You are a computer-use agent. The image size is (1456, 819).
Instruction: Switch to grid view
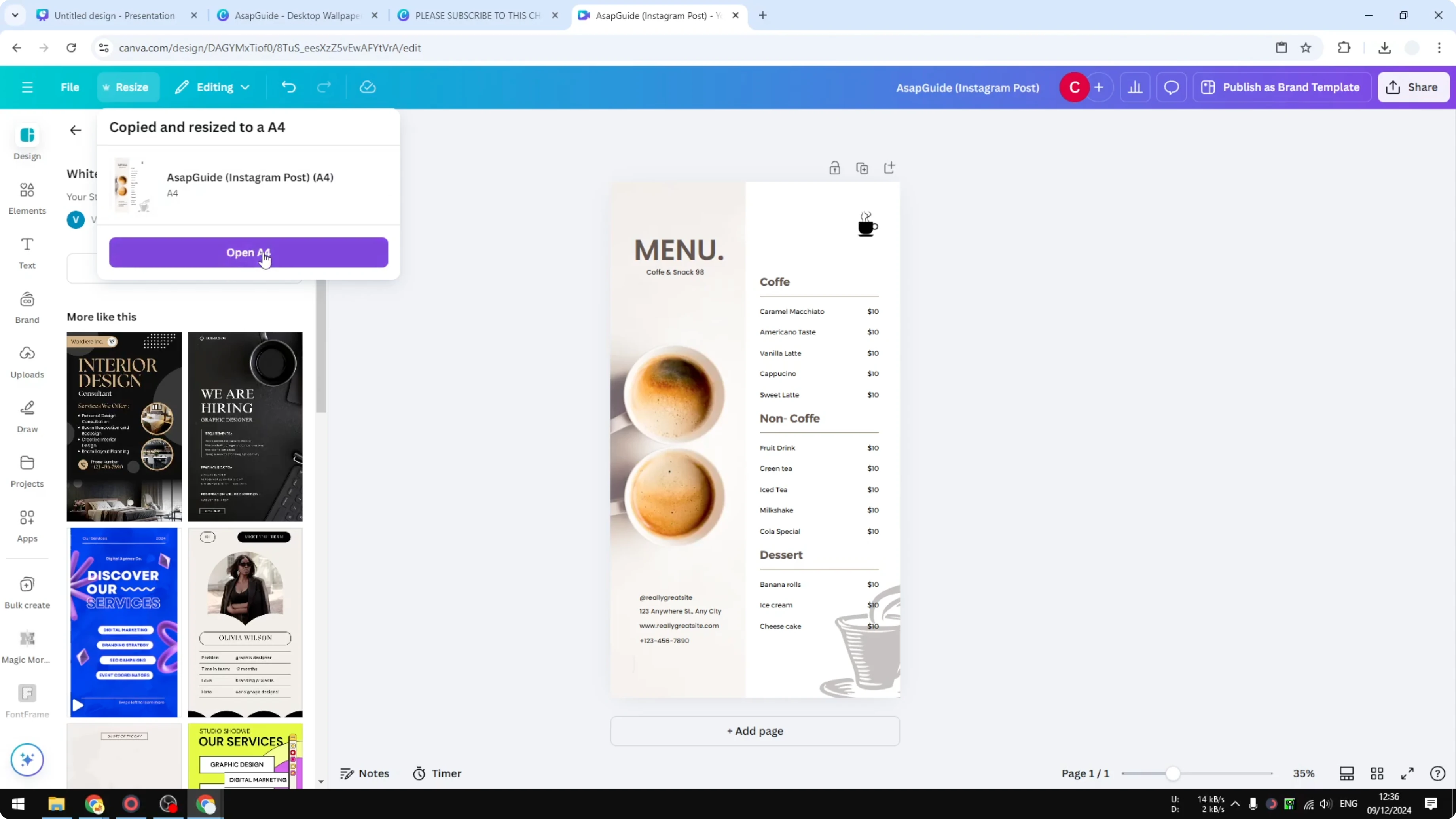pyautogui.click(x=1377, y=773)
